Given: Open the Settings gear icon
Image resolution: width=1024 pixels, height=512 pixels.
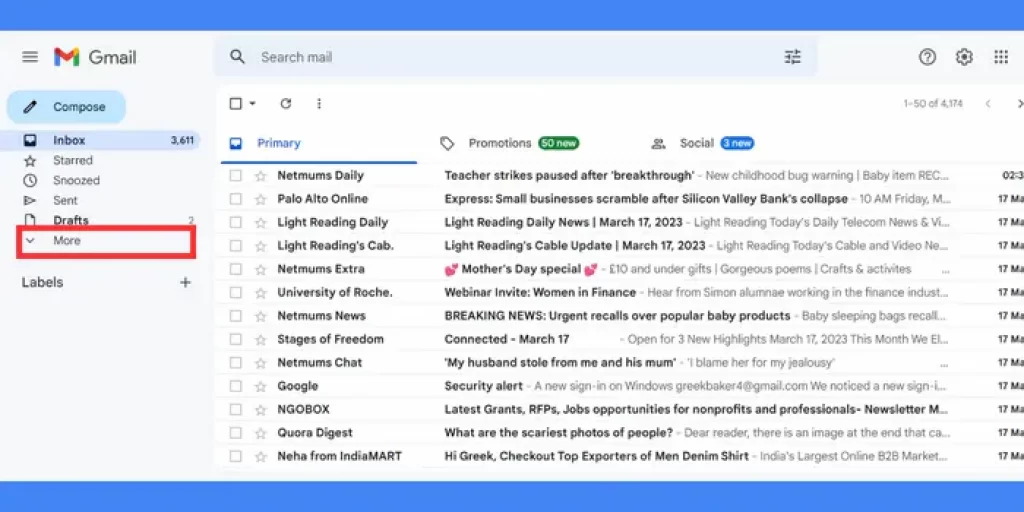Looking at the screenshot, I should (964, 57).
